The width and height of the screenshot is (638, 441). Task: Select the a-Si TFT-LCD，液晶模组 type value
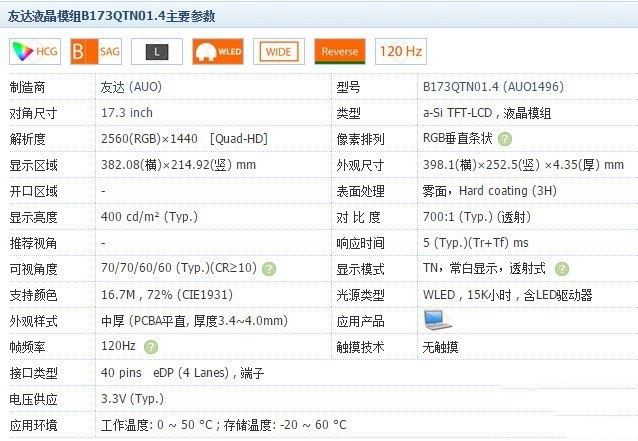(x=487, y=113)
